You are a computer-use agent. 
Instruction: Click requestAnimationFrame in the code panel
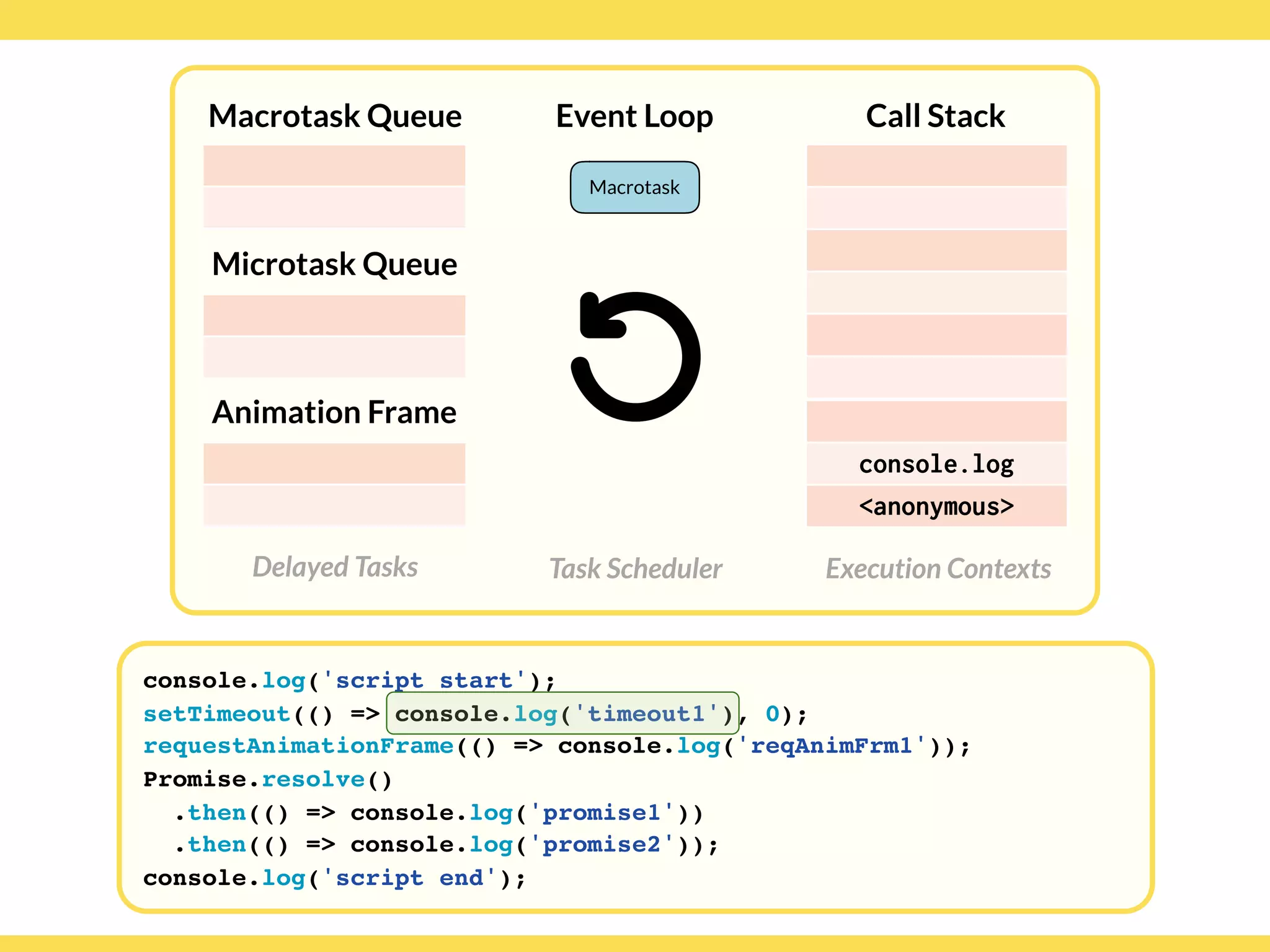tap(298, 746)
